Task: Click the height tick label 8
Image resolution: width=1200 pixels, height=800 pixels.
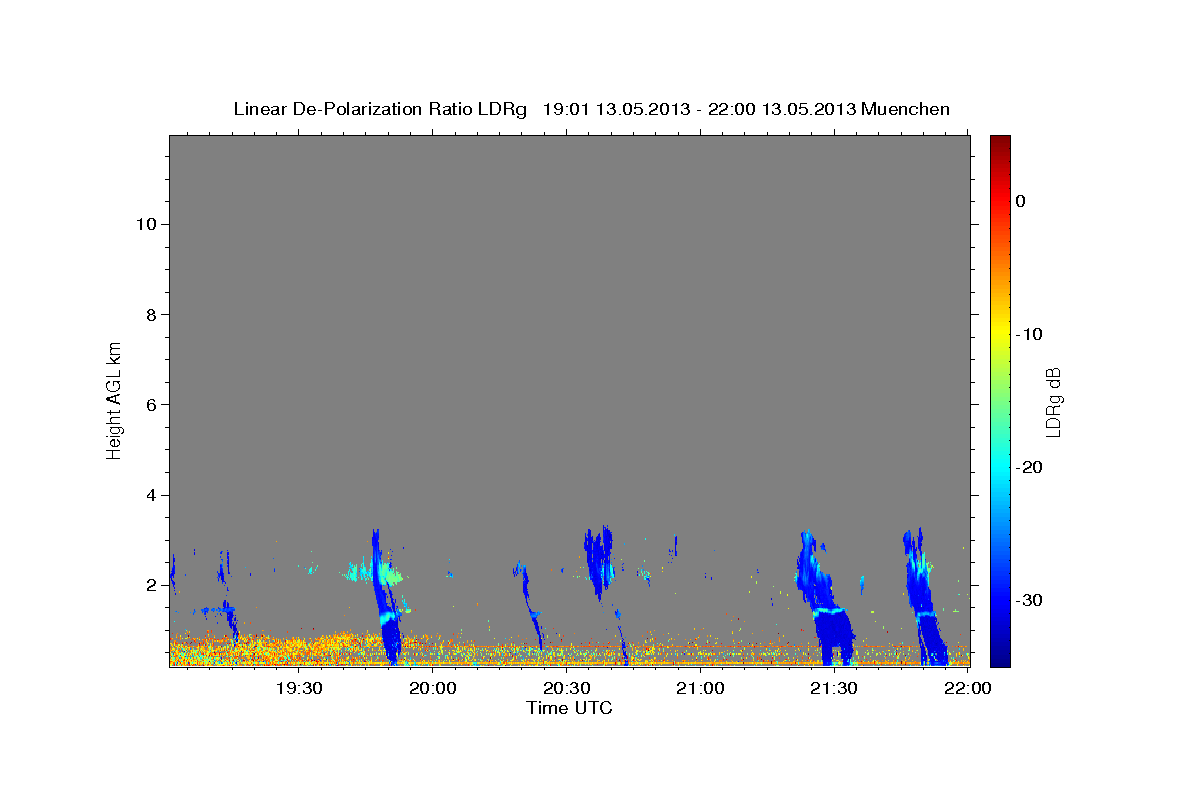Action: pos(151,314)
